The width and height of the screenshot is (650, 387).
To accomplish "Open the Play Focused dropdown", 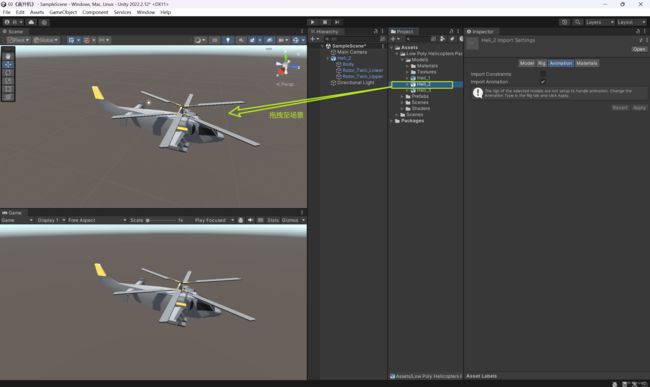I will click(x=214, y=220).
